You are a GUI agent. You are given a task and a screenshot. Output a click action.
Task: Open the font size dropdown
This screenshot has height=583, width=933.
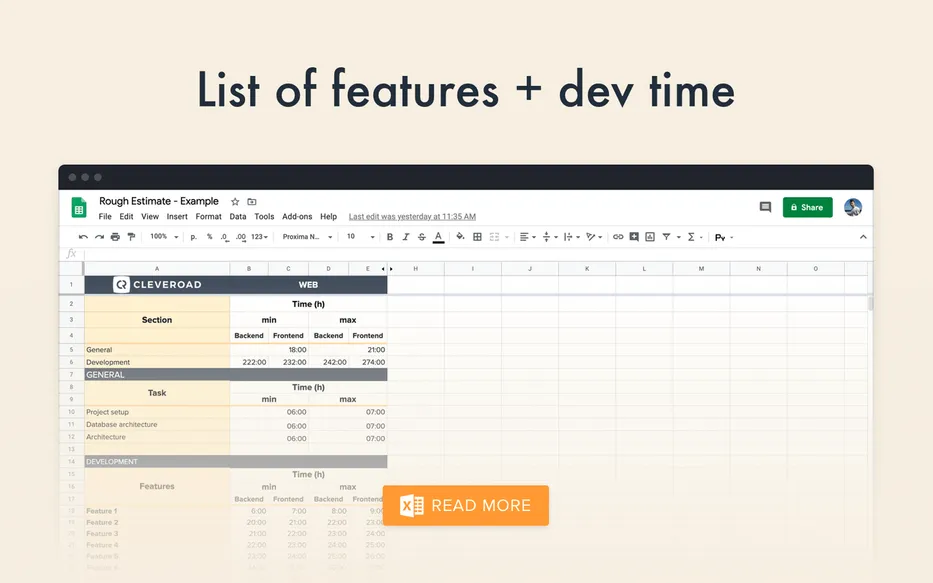[x=358, y=237]
